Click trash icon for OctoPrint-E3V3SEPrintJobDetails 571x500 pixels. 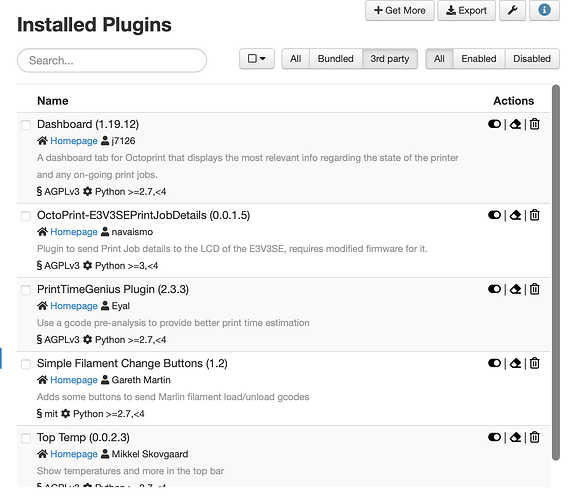pyautogui.click(x=535, y=215)
